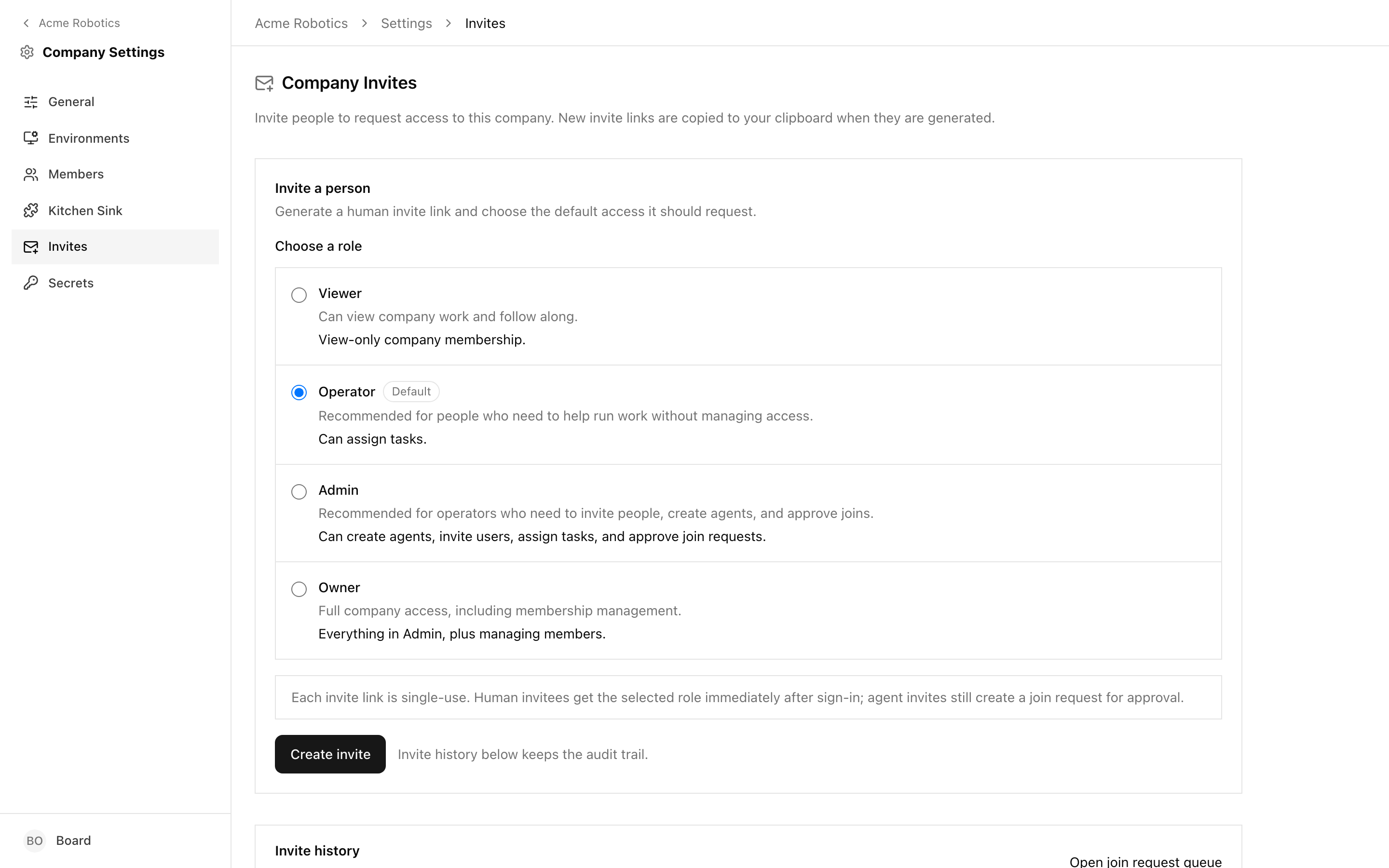Screen dimensions: 1389x868
Task: Click 'Invite history below keeps the audit trail.'
Action: click(x=523, y=754)
